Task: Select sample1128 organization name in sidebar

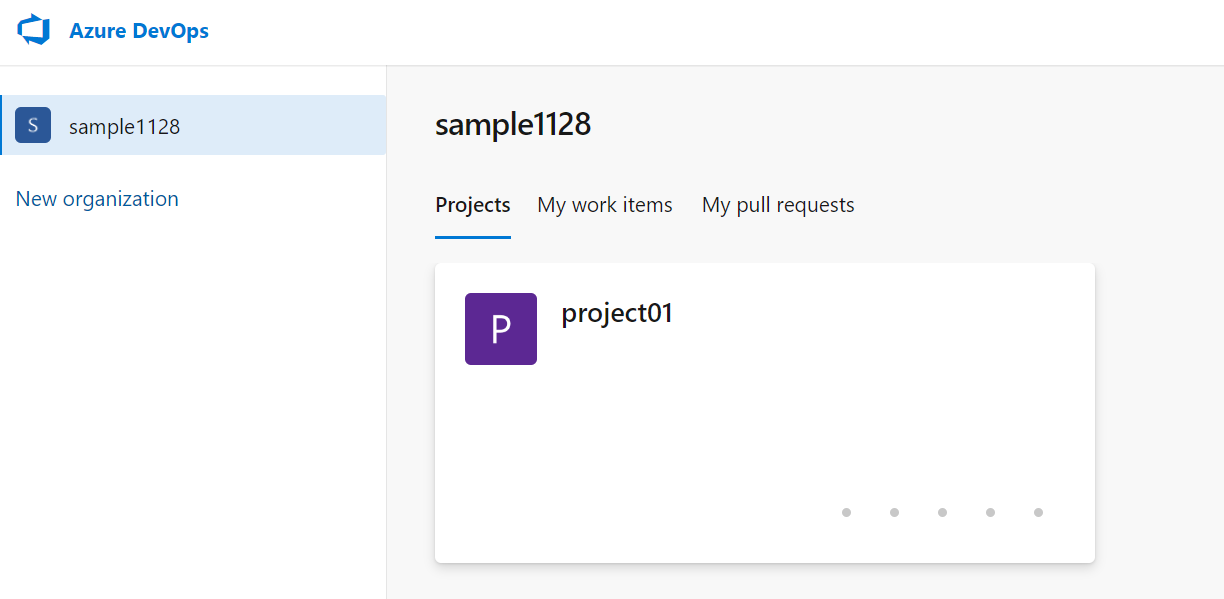Action: click(x=124, y=127)
